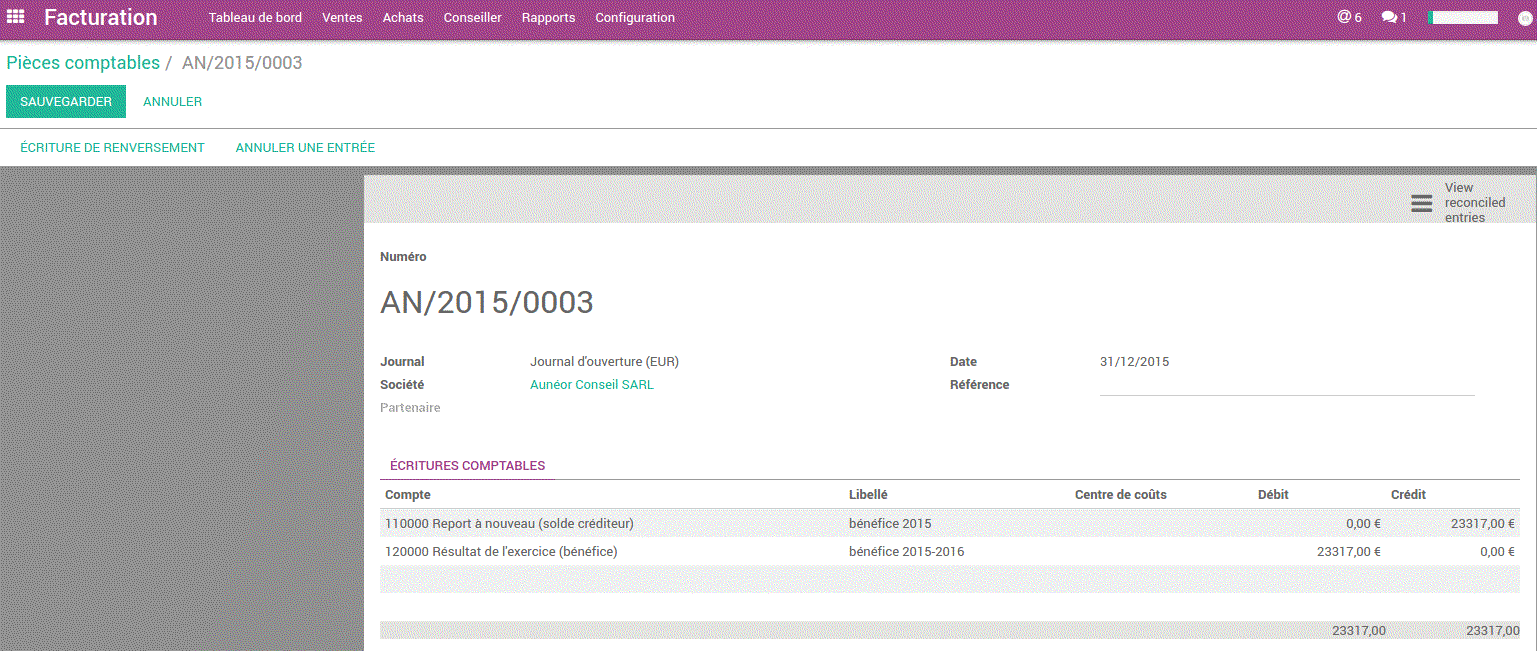
Task: Open the Tableau de bord menu
Action: pyautogui.click(x=256, y=17)
